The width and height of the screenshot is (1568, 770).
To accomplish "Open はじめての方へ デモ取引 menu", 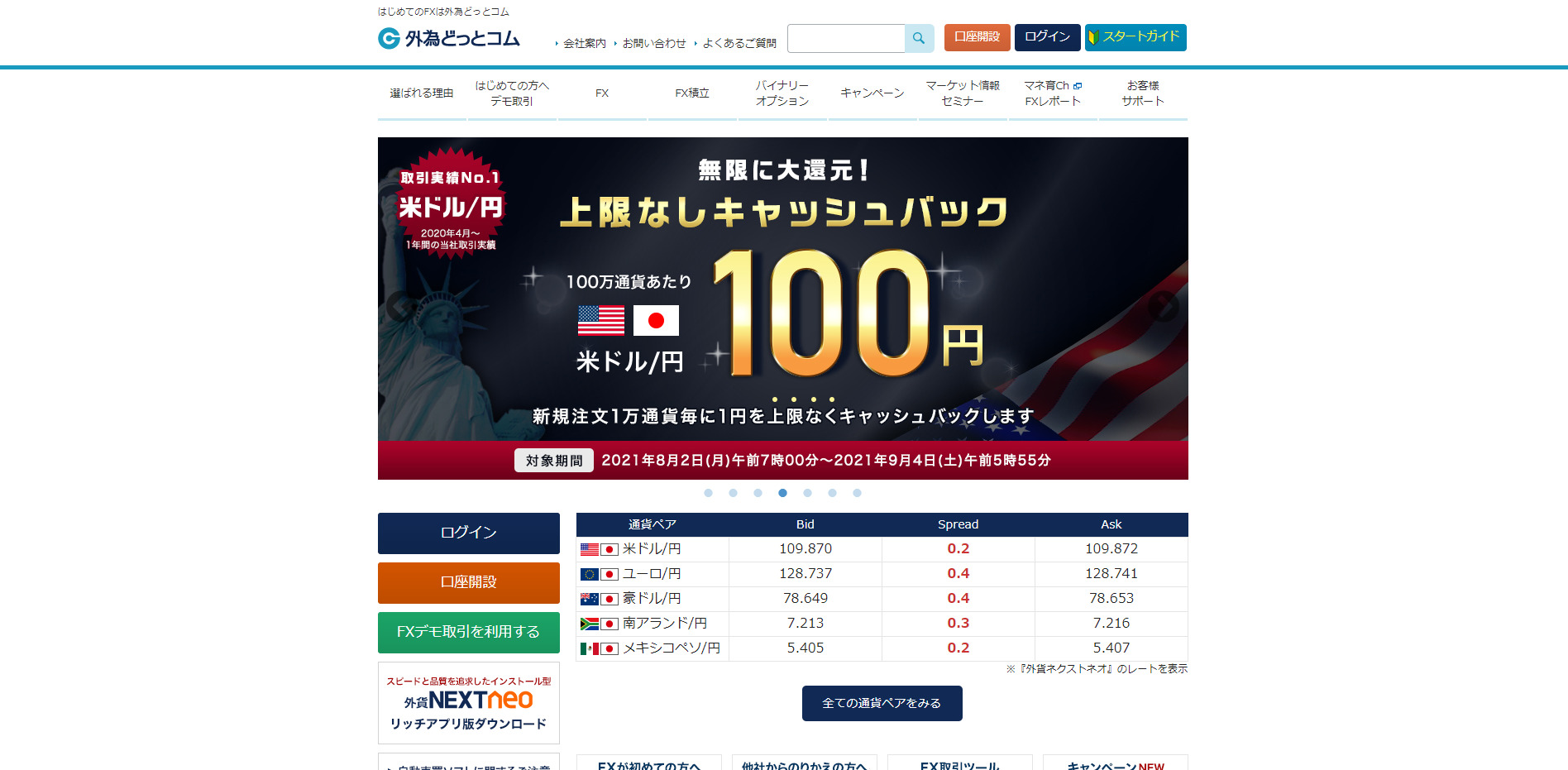I will pos(512,93).
